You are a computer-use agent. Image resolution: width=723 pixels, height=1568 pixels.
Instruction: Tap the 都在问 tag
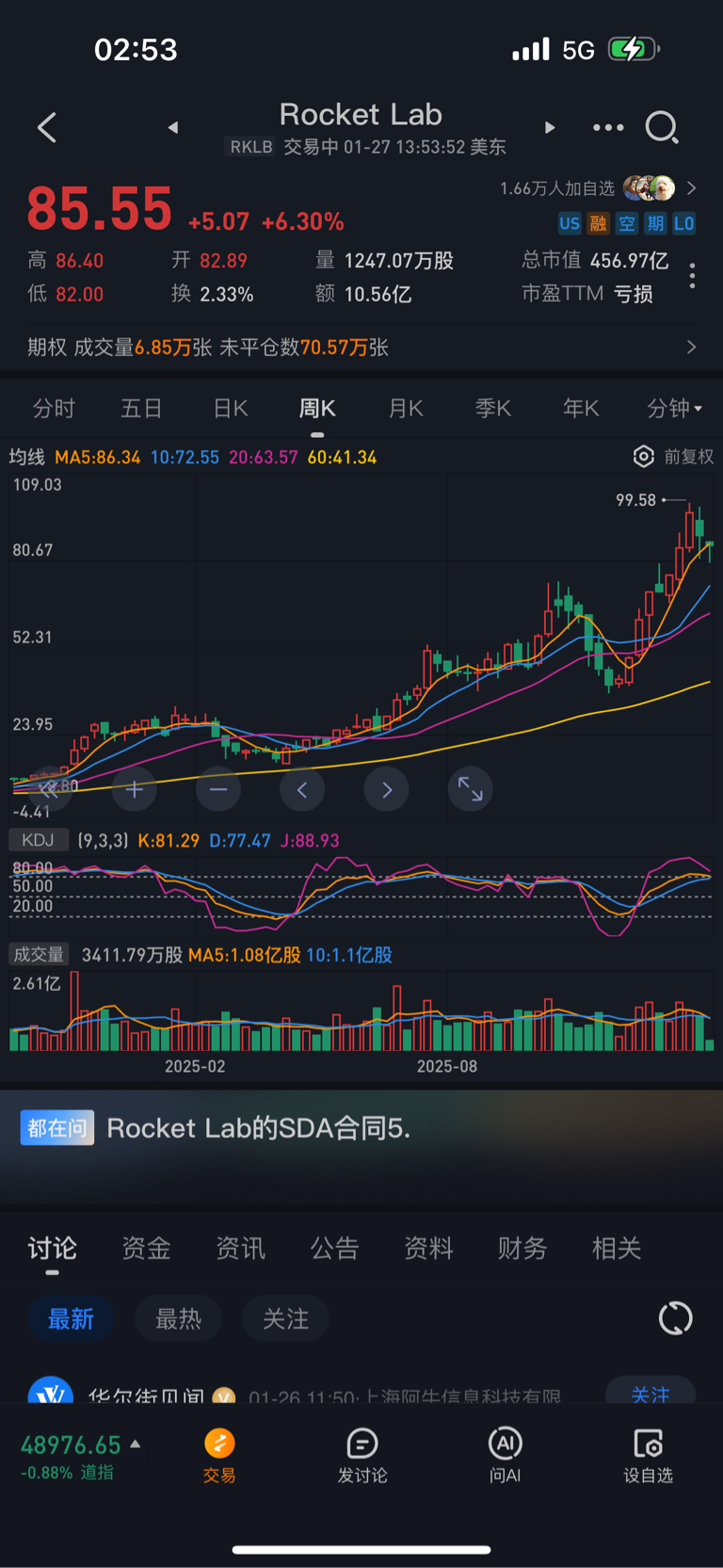(x=57, y=1128)
